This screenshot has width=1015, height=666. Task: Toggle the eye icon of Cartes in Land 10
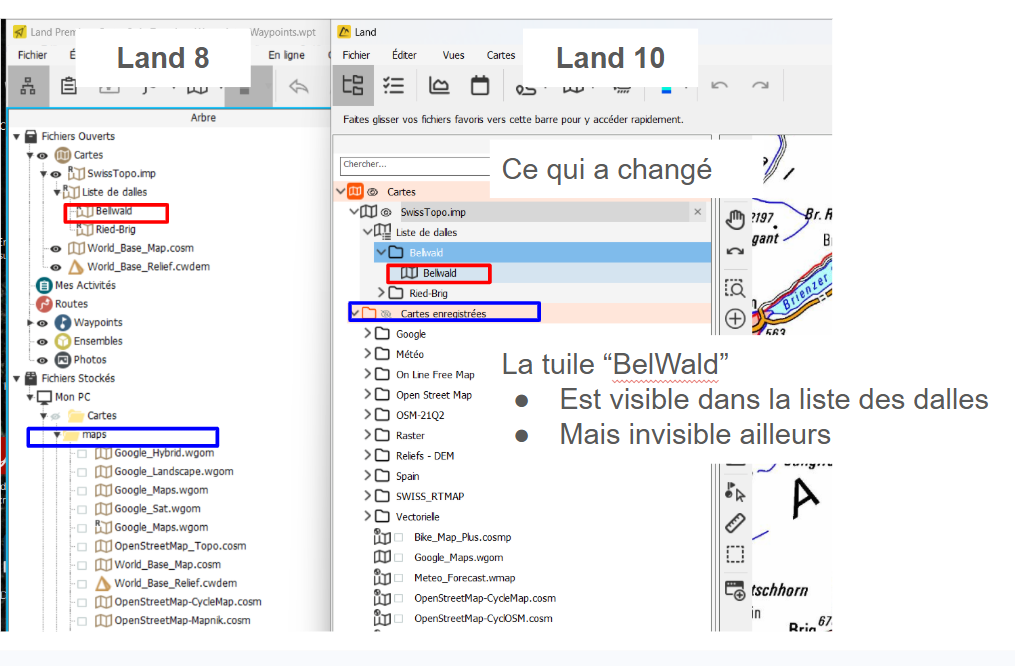click(373, 192)
